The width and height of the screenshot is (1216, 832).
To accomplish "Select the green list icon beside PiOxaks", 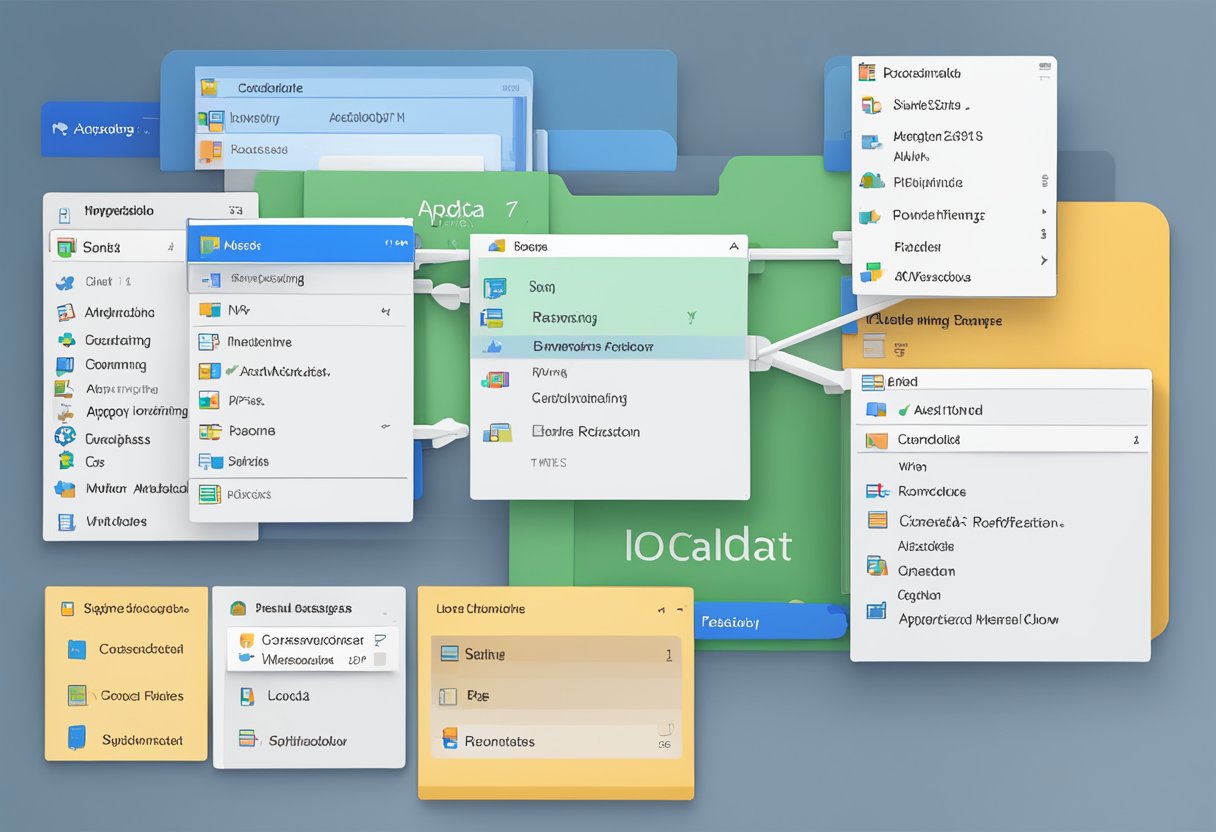I will pyautogui.click(x=209, y=494).
